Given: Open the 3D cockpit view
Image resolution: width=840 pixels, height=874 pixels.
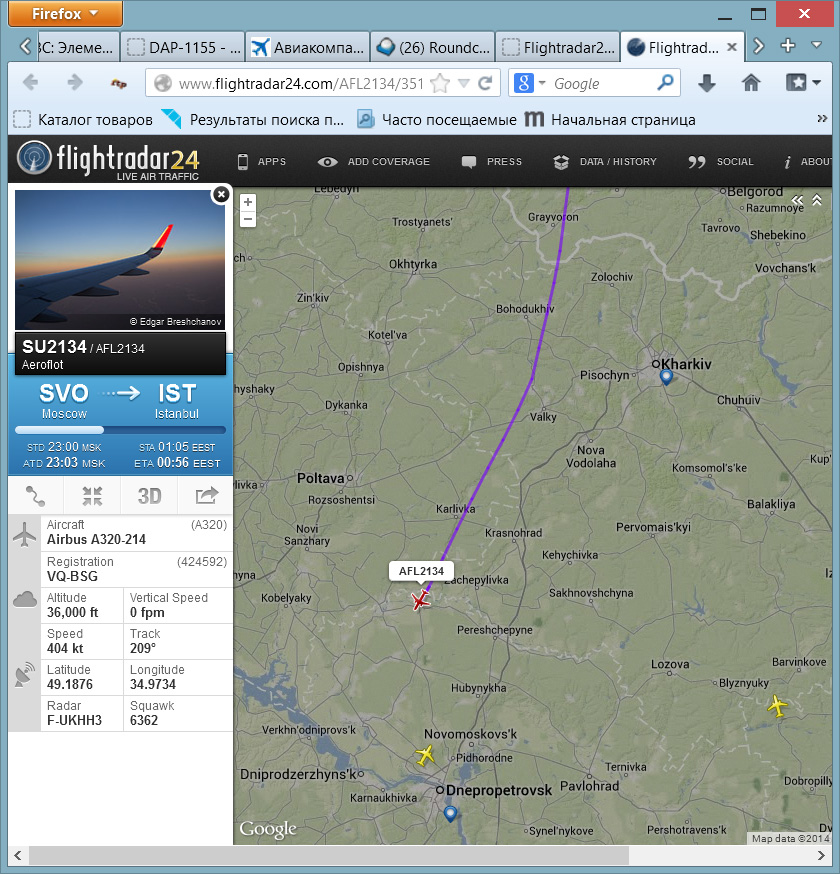Looking at the screenshot, I should pyautogui.click(x=149, y=496).
